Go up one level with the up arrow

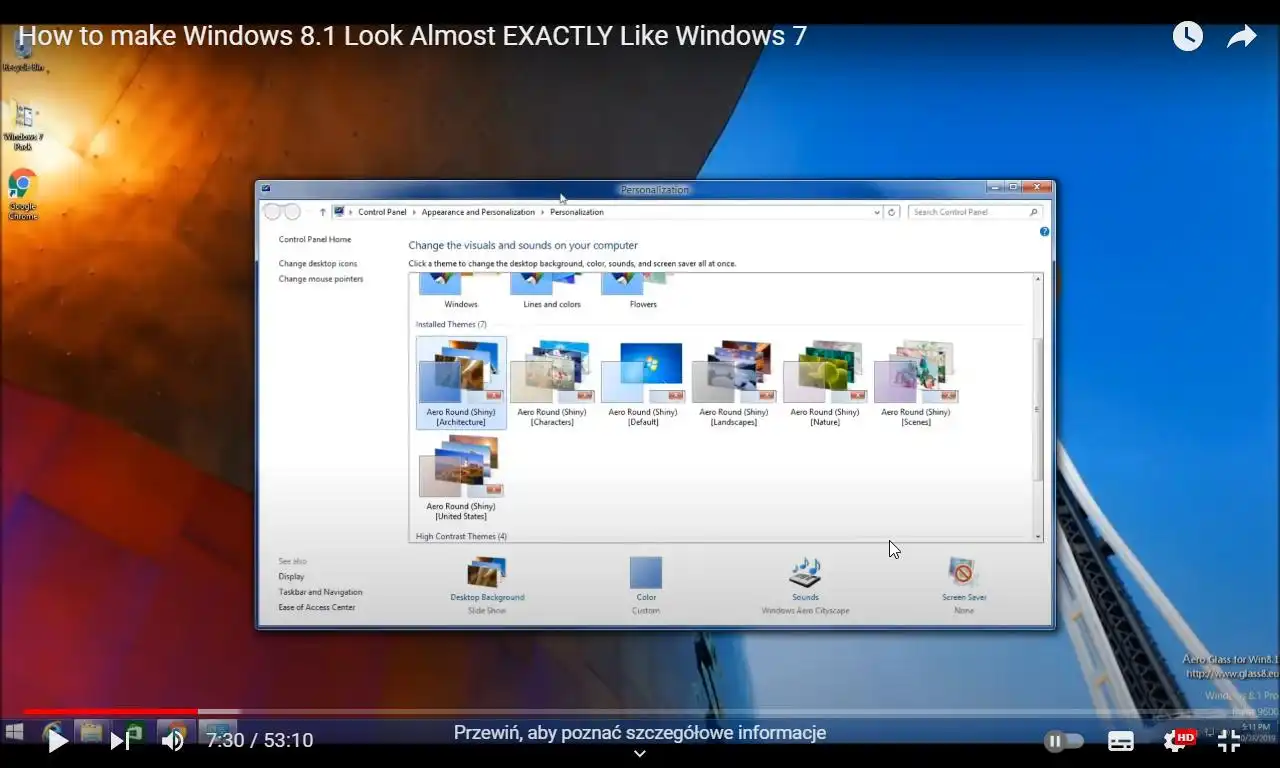[x=322, y=212]
